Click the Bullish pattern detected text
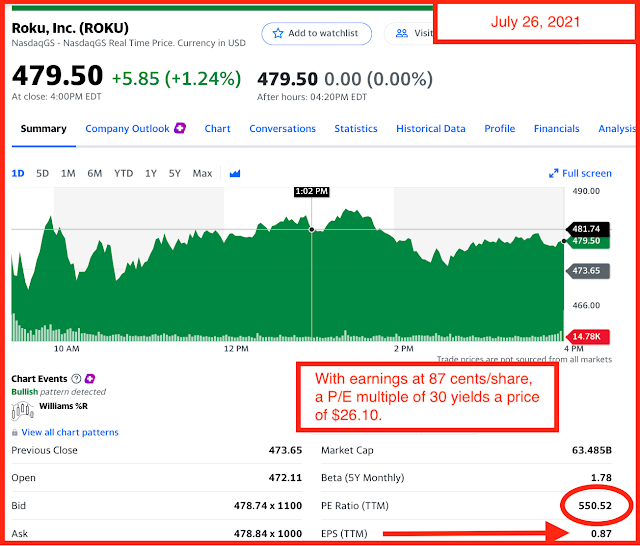 (58, 392)
